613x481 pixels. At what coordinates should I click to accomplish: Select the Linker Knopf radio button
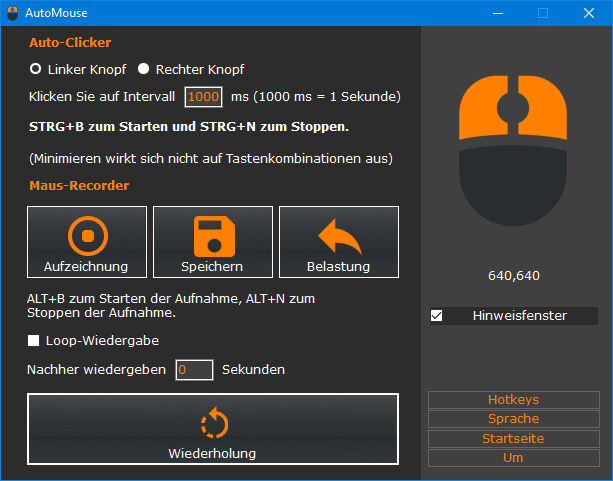[36, 69]
